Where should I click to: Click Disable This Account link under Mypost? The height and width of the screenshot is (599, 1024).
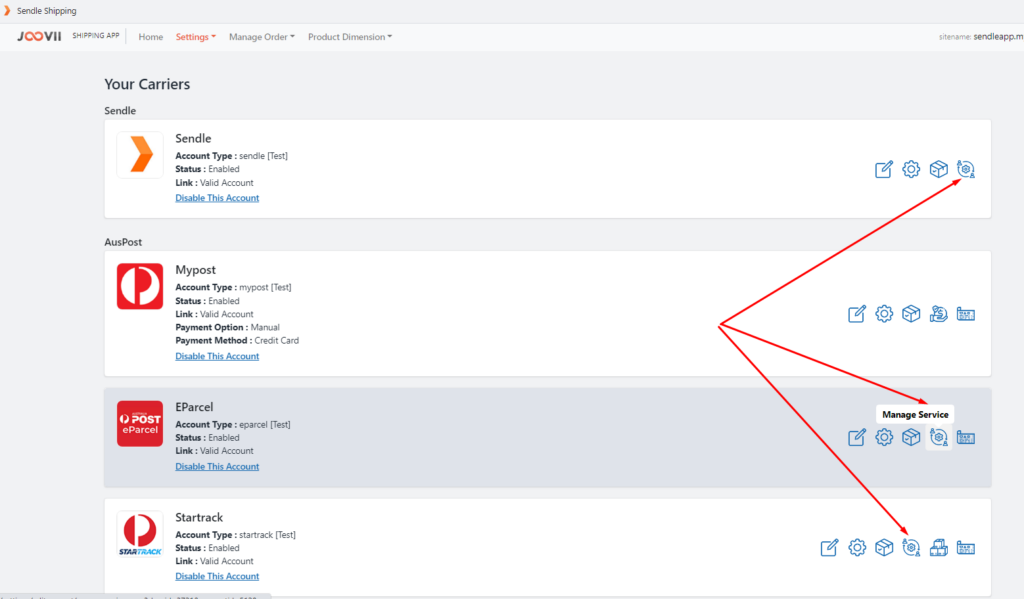tap(217, 356)
